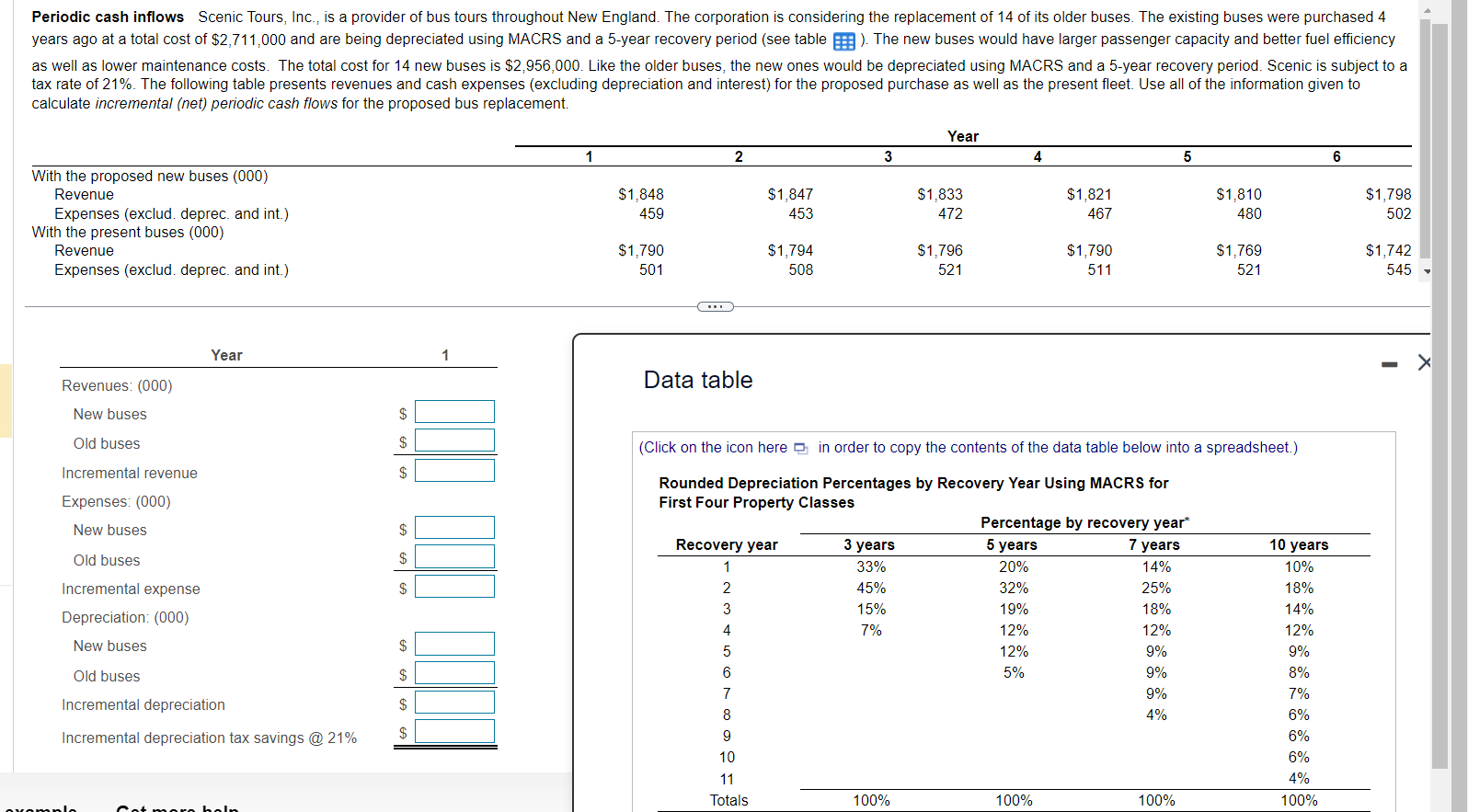Click the Totals row label
The image size is (1468, 812).
tap(729, 801)
